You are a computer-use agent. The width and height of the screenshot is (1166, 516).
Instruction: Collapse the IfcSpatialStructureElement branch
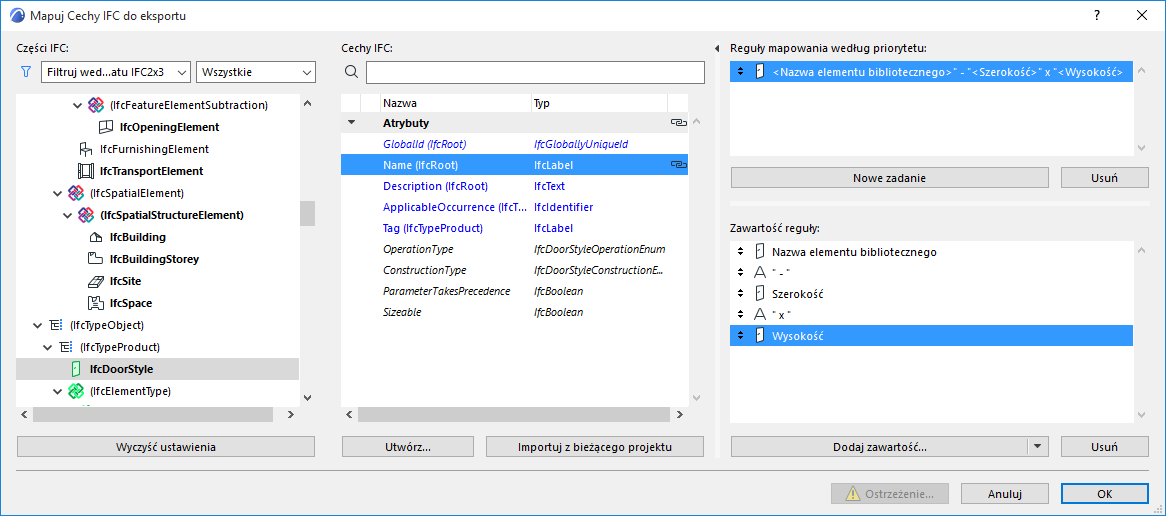point(67,215)
